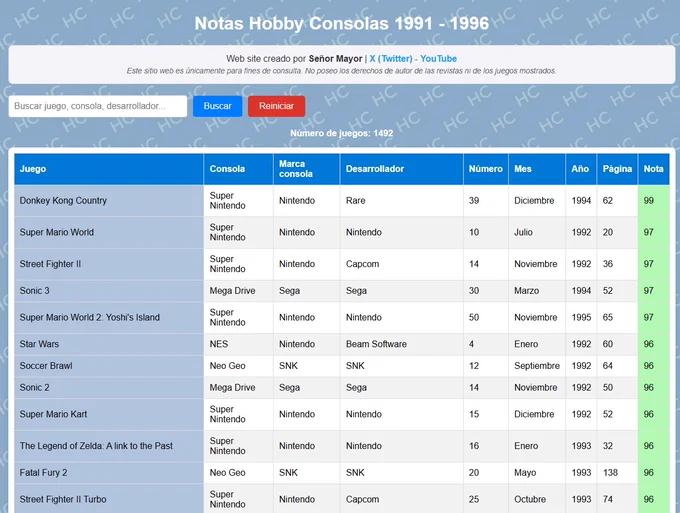The height and width of the screenshot is (513, 680).
Task: Click the NES console cell in Star Wars row
Action: click(x=239, y=344)
